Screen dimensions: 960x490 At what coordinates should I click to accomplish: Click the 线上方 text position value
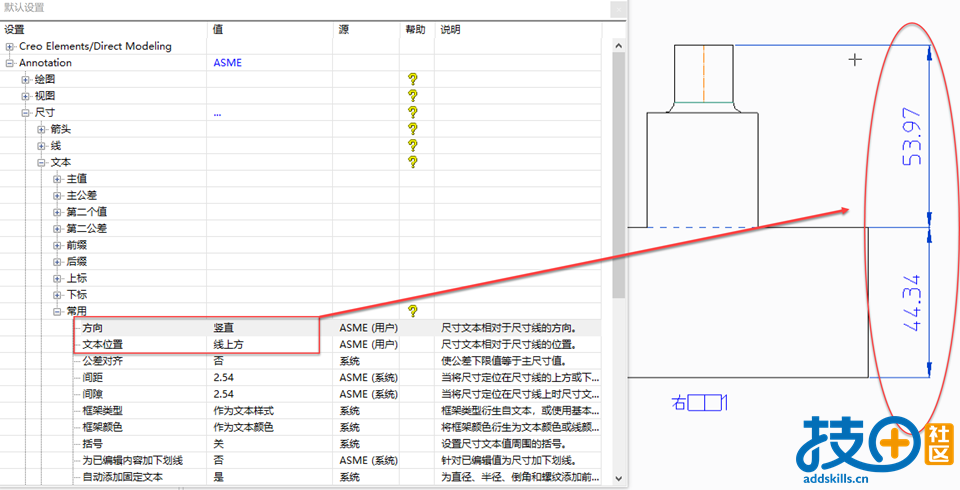pos(228,344)
